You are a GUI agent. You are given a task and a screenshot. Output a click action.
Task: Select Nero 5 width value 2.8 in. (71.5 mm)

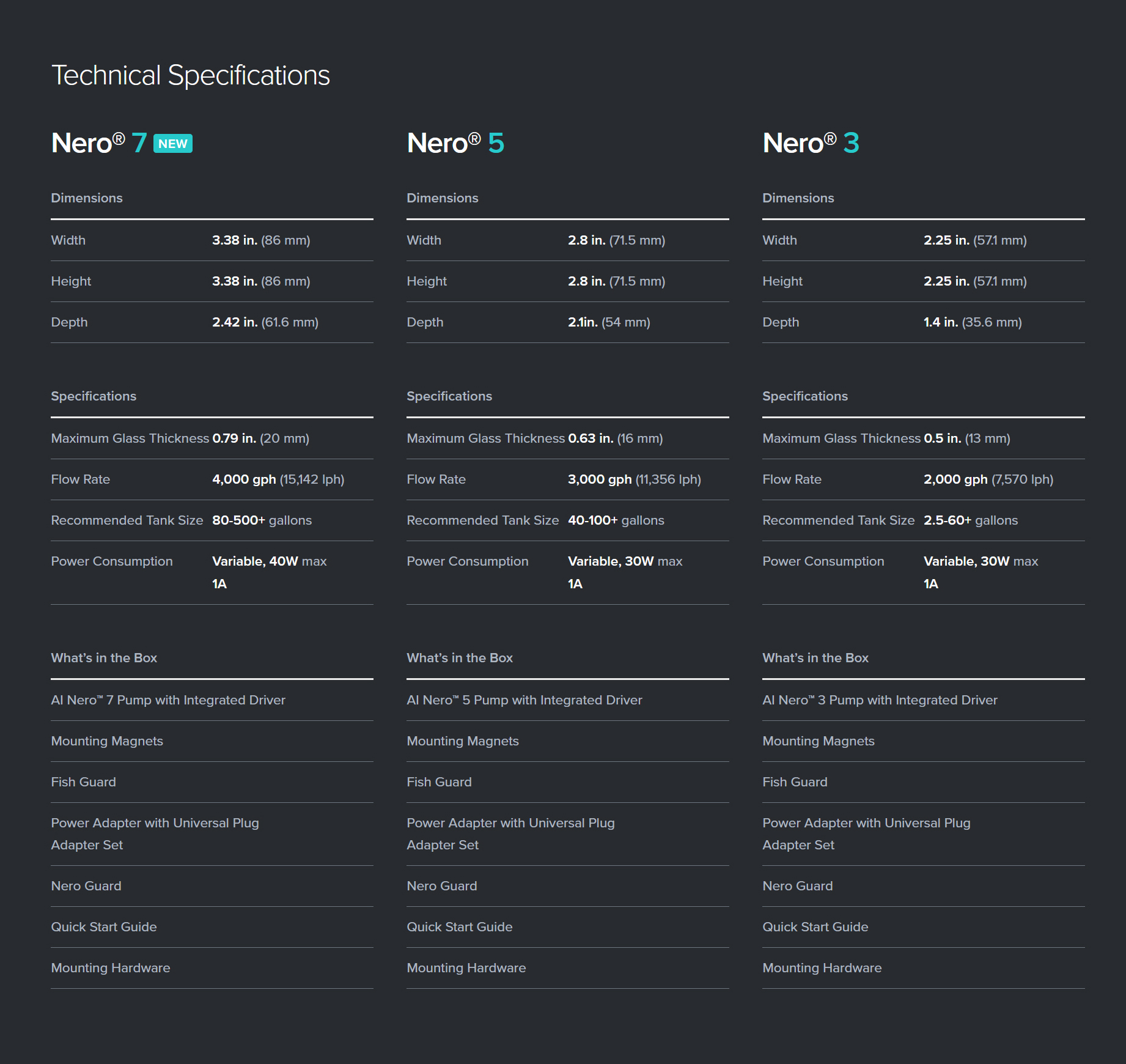[x=617, y=240]
